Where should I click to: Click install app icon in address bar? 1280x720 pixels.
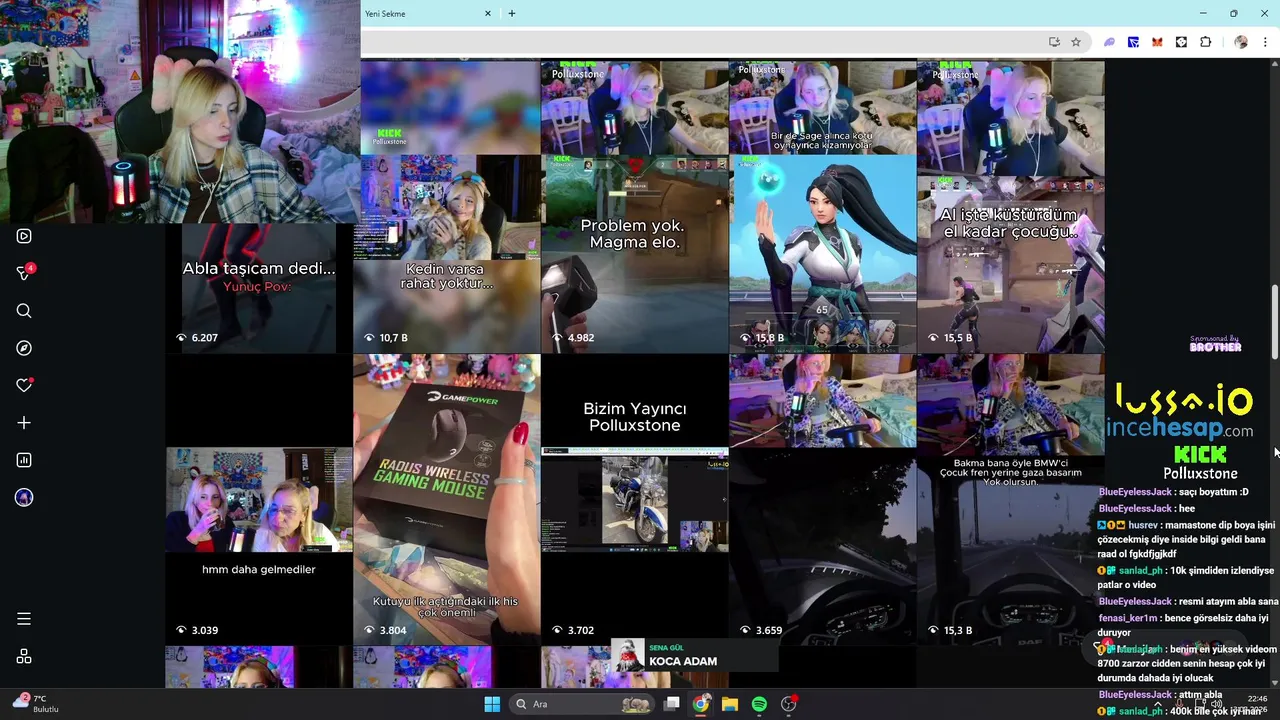(1054, 42)
